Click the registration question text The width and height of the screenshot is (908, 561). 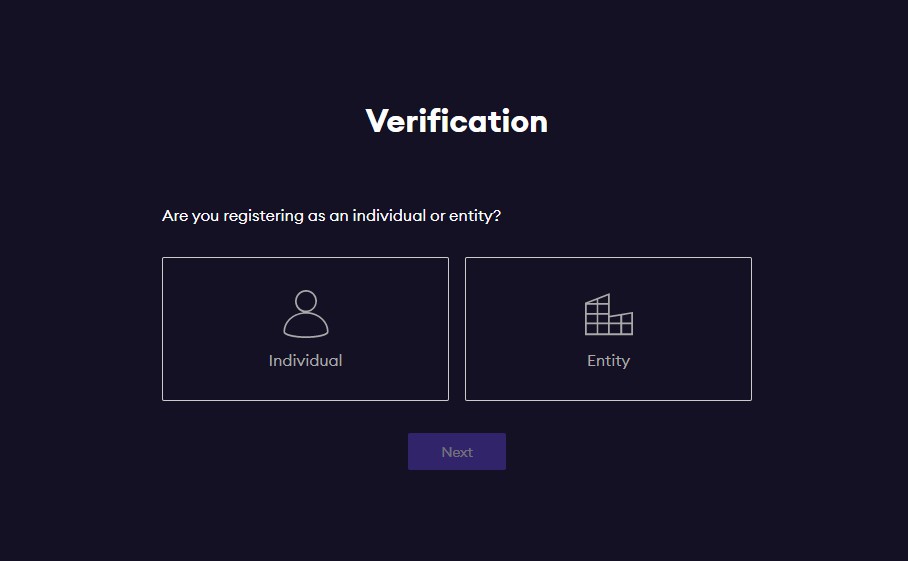coord(331,216)
